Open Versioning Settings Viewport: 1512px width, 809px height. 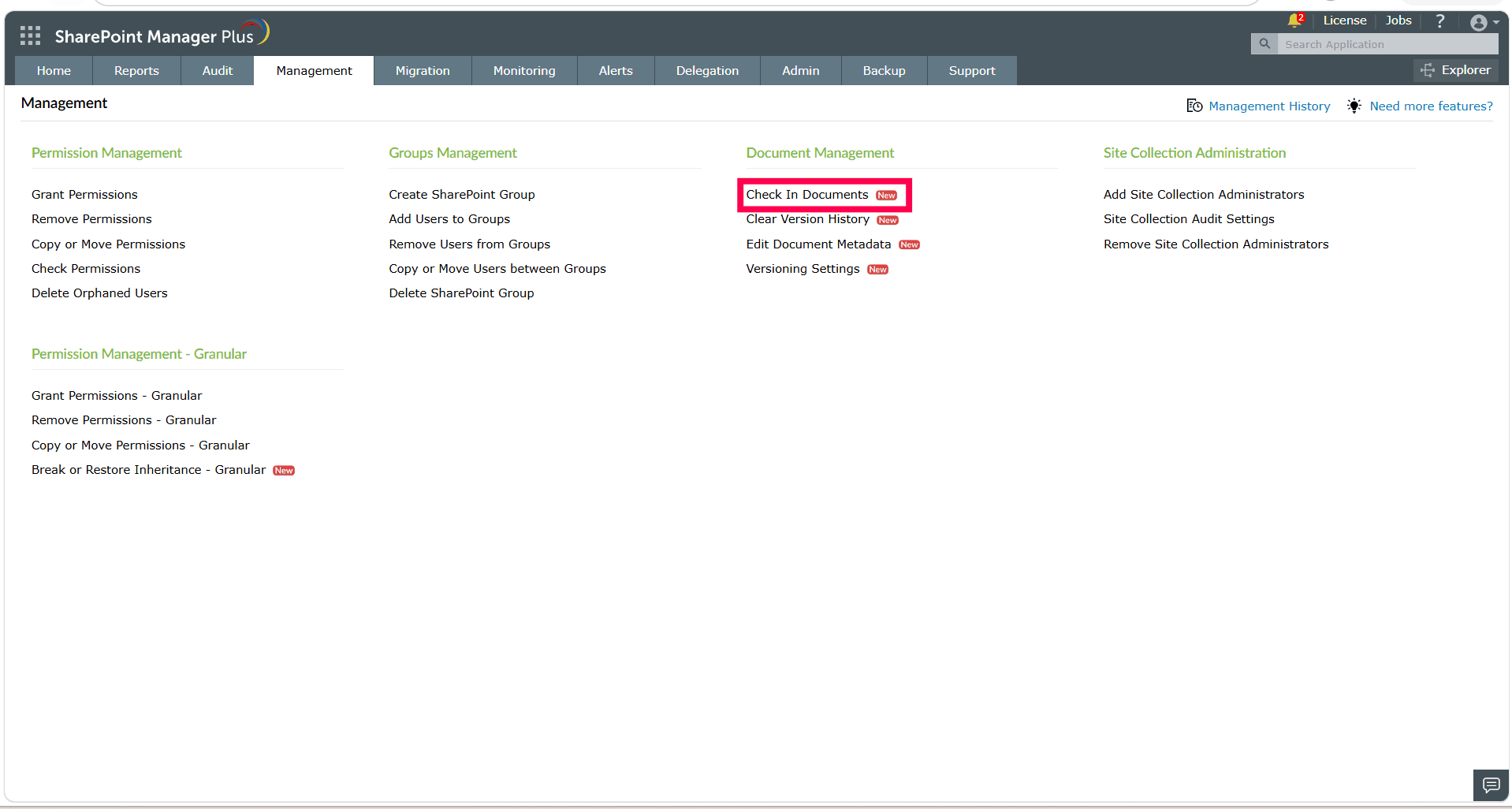pos(803,269)
